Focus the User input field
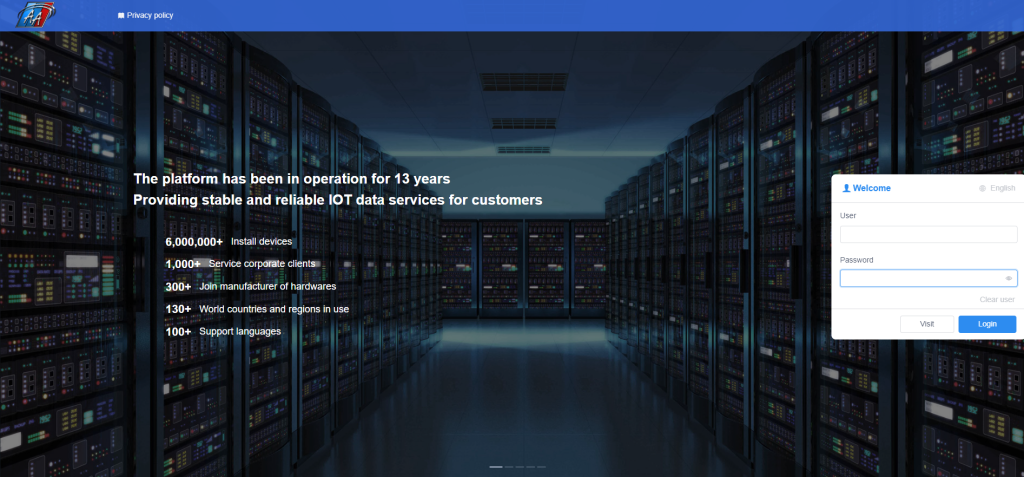Image resolution: width=1024 pixels, height=477 pixels. (928, 234)
